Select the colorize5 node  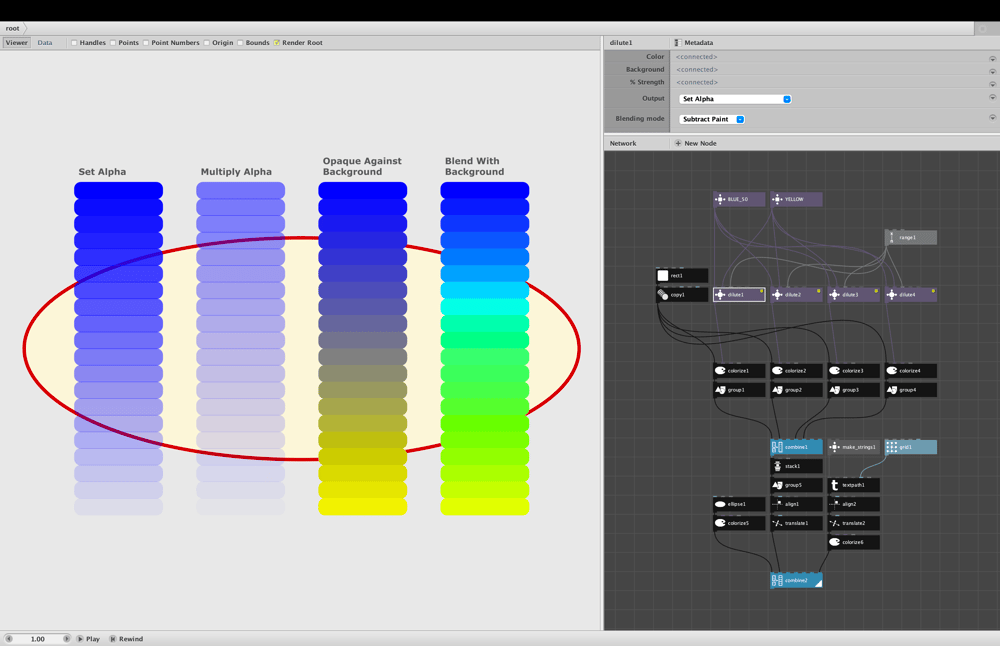[739, 523]
